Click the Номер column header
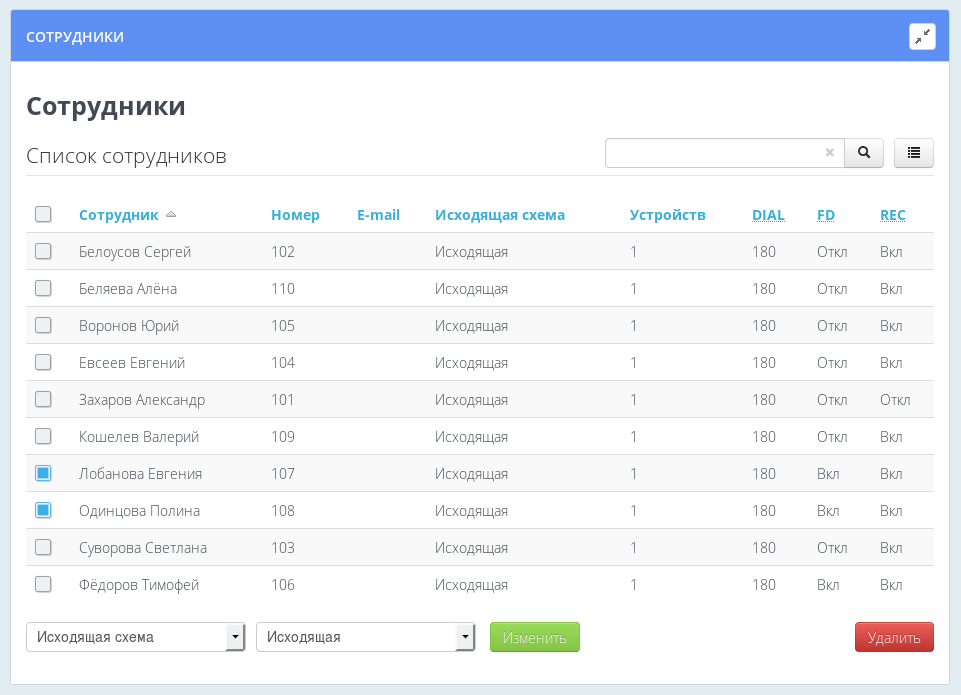Image resolution: width=961 pixels, height=695 pixels. [x=294, y=214]
